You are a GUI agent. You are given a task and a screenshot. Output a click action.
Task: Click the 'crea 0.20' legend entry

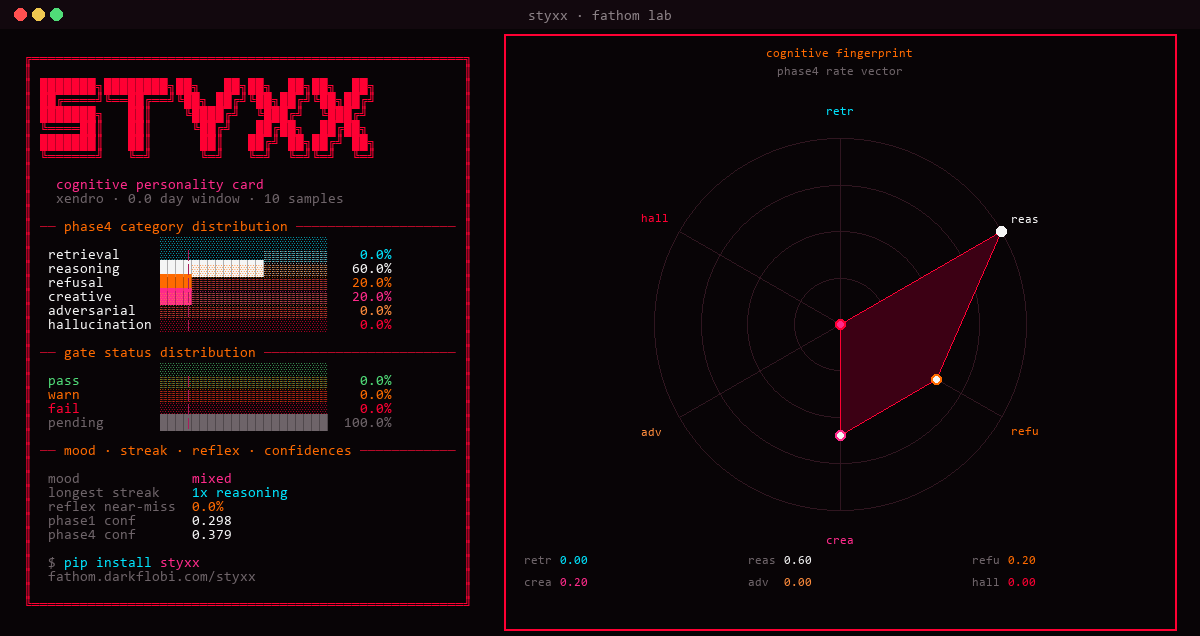556,582
